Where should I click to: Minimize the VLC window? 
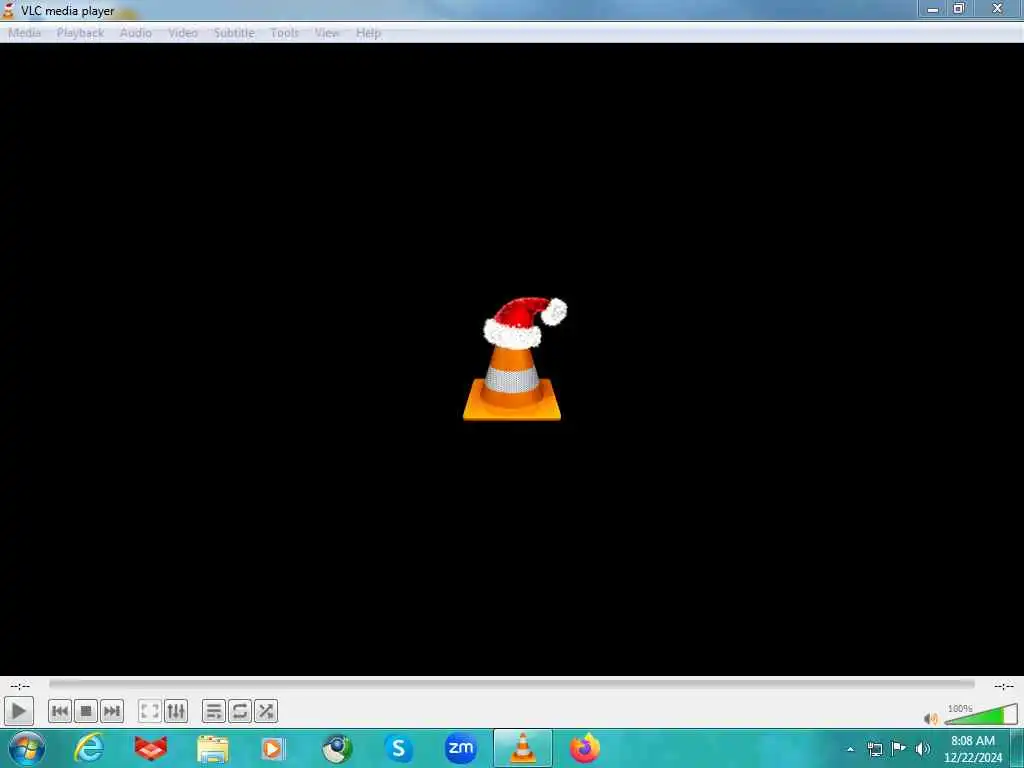coord(933,9)
